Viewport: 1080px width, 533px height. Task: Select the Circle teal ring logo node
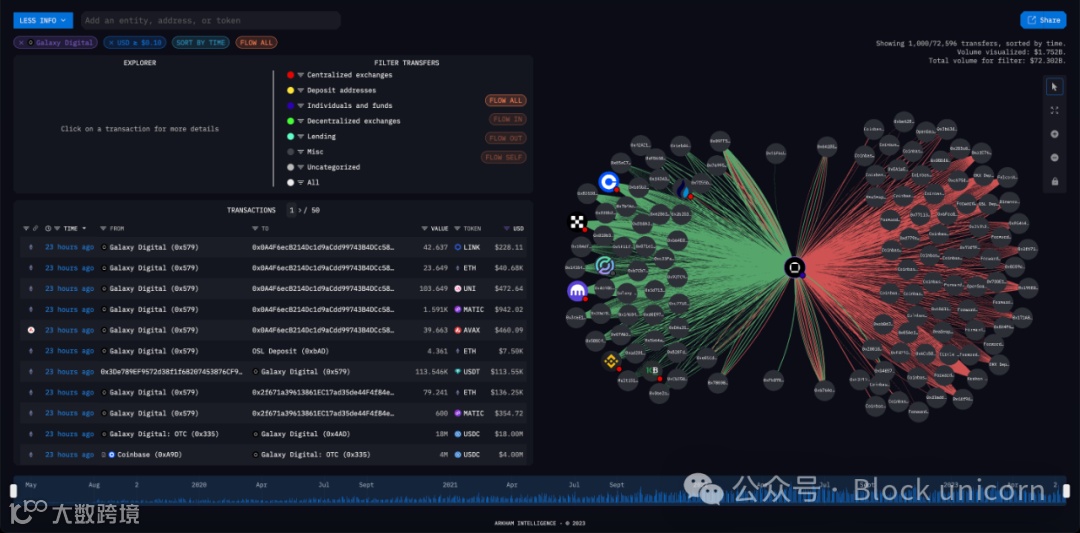(604, 265)
